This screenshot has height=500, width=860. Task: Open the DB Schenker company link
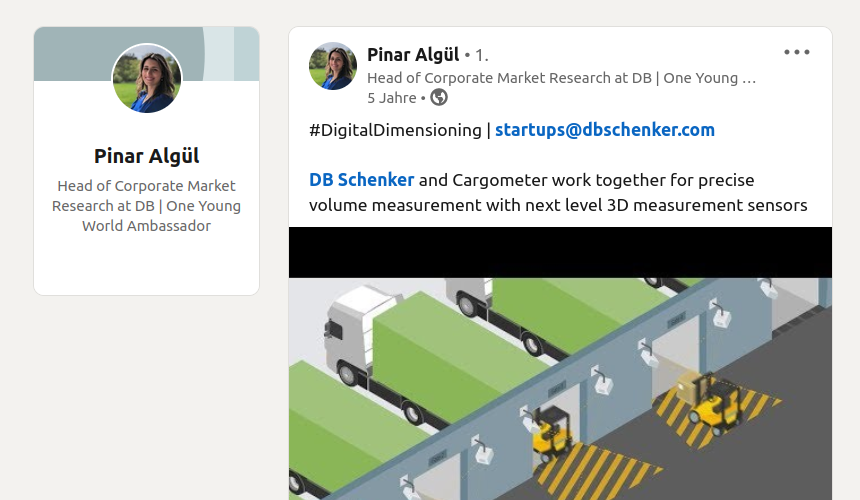click(x=361, y=180)
